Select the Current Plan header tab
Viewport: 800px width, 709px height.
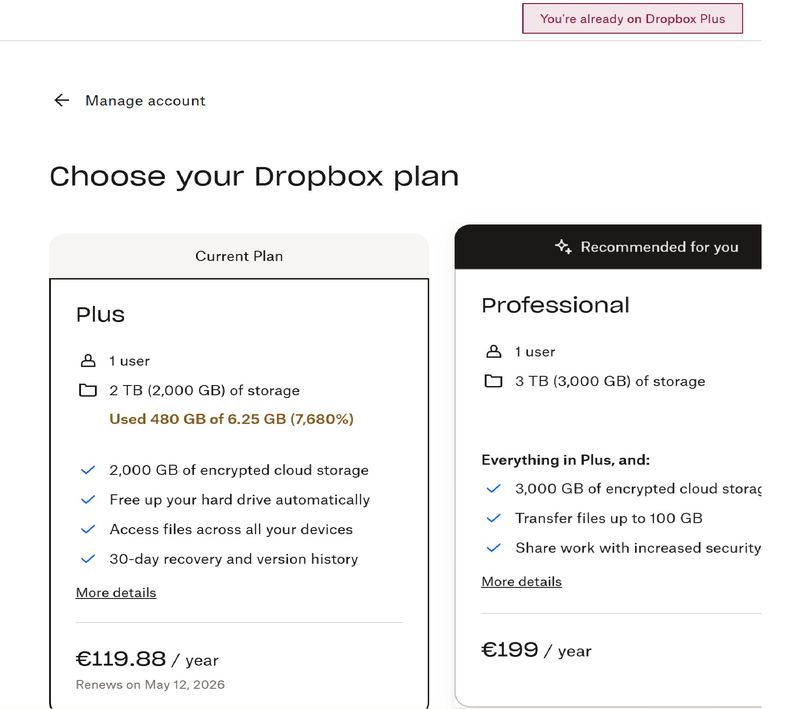pos(239,256)
